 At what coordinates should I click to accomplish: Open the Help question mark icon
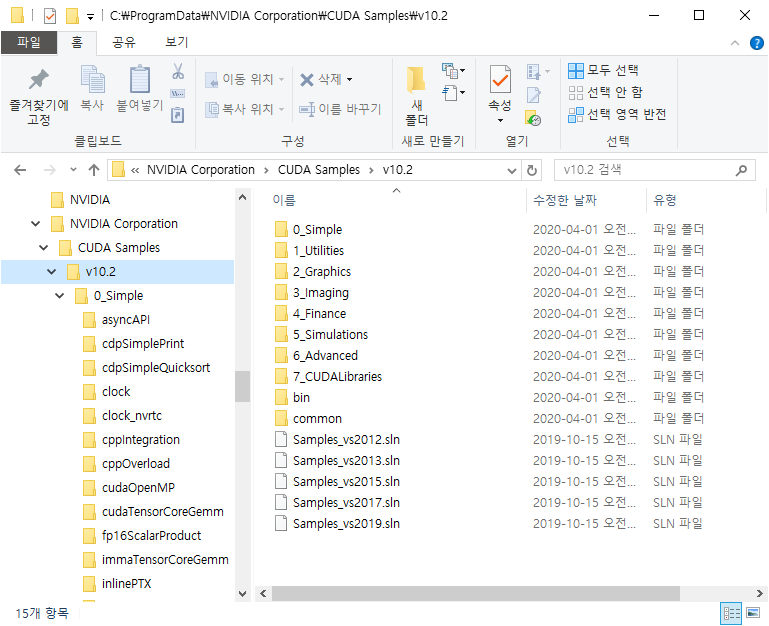coord(757,43)
